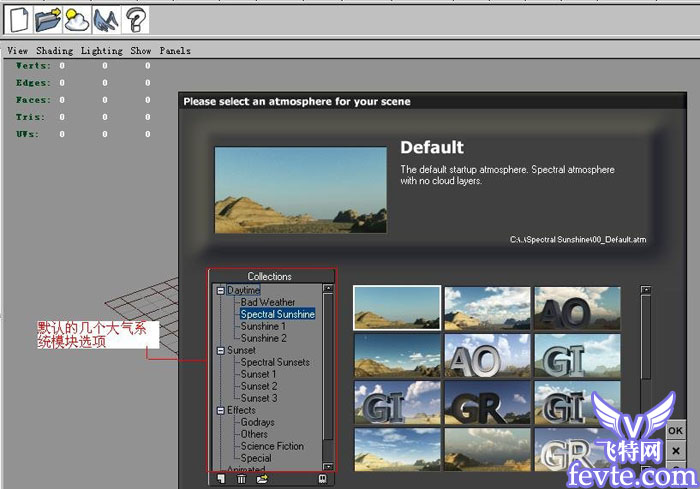Click the bookmark icon below Collections
Viewport: 700px width, 489px height.
[322, 479]
